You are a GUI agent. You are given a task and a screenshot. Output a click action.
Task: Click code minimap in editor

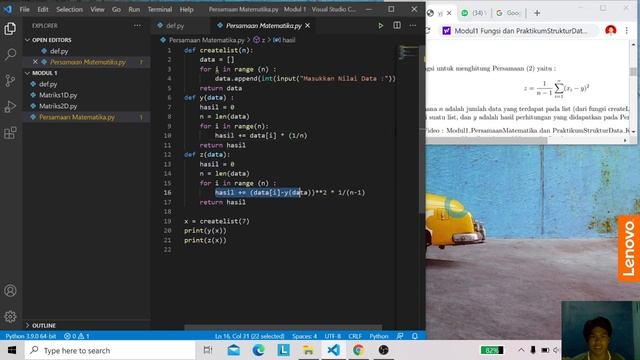click(409, 52)
